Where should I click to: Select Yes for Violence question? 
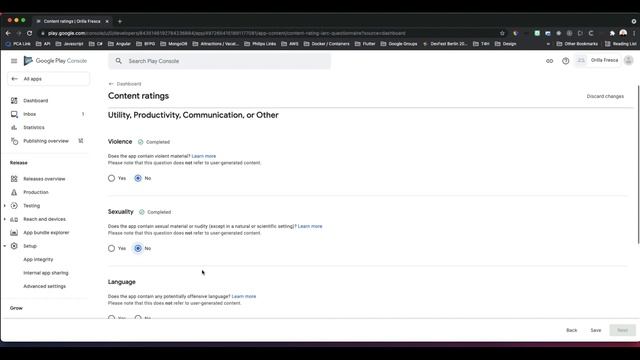point(111,178)
